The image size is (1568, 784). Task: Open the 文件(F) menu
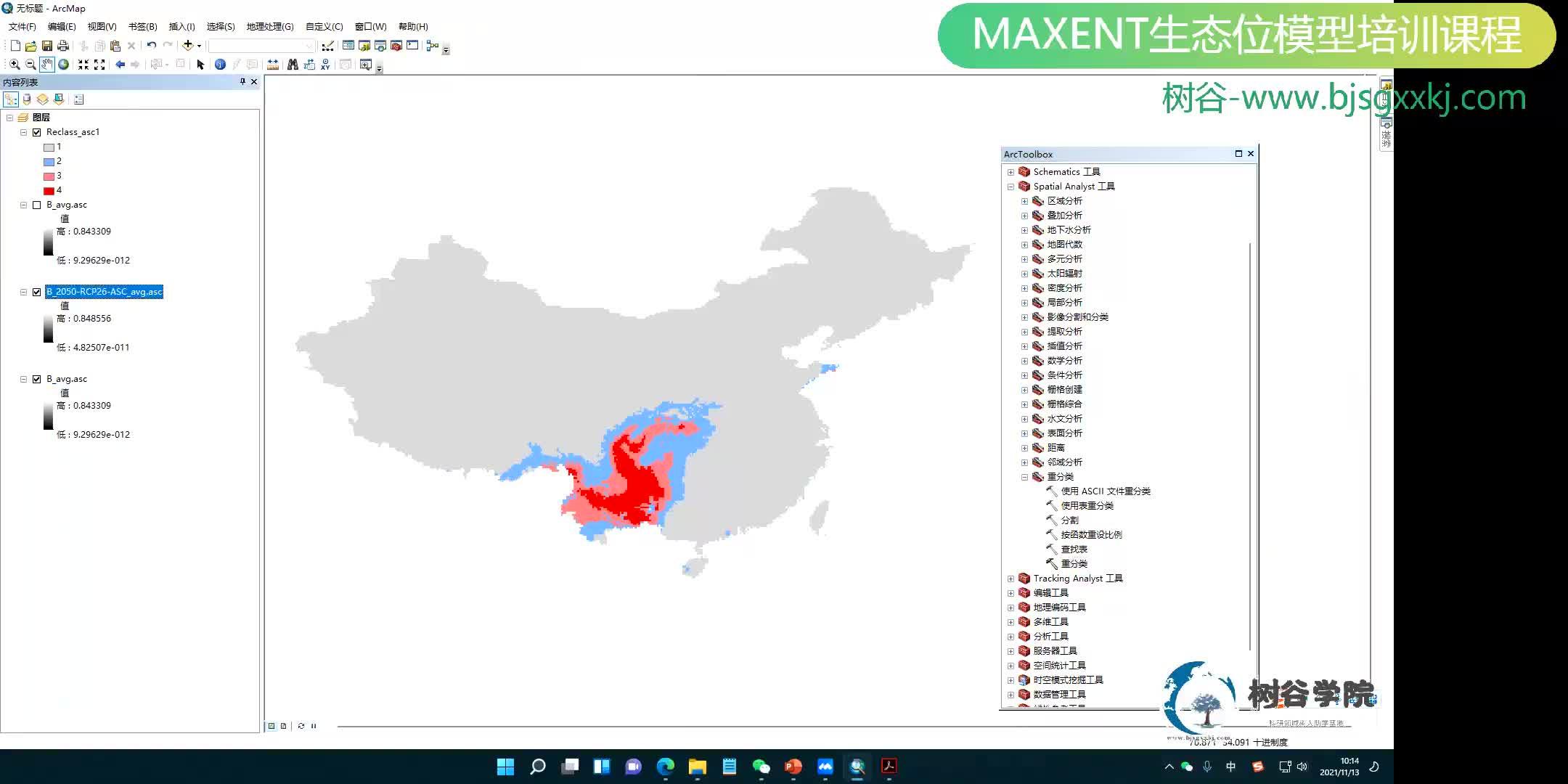tap(23, 27)
